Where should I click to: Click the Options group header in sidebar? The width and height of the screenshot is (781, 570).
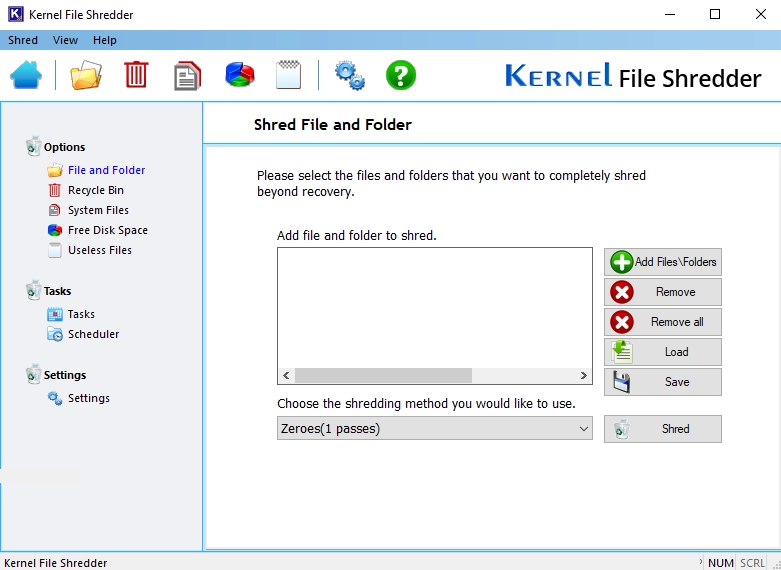click(x=64, y=147)
